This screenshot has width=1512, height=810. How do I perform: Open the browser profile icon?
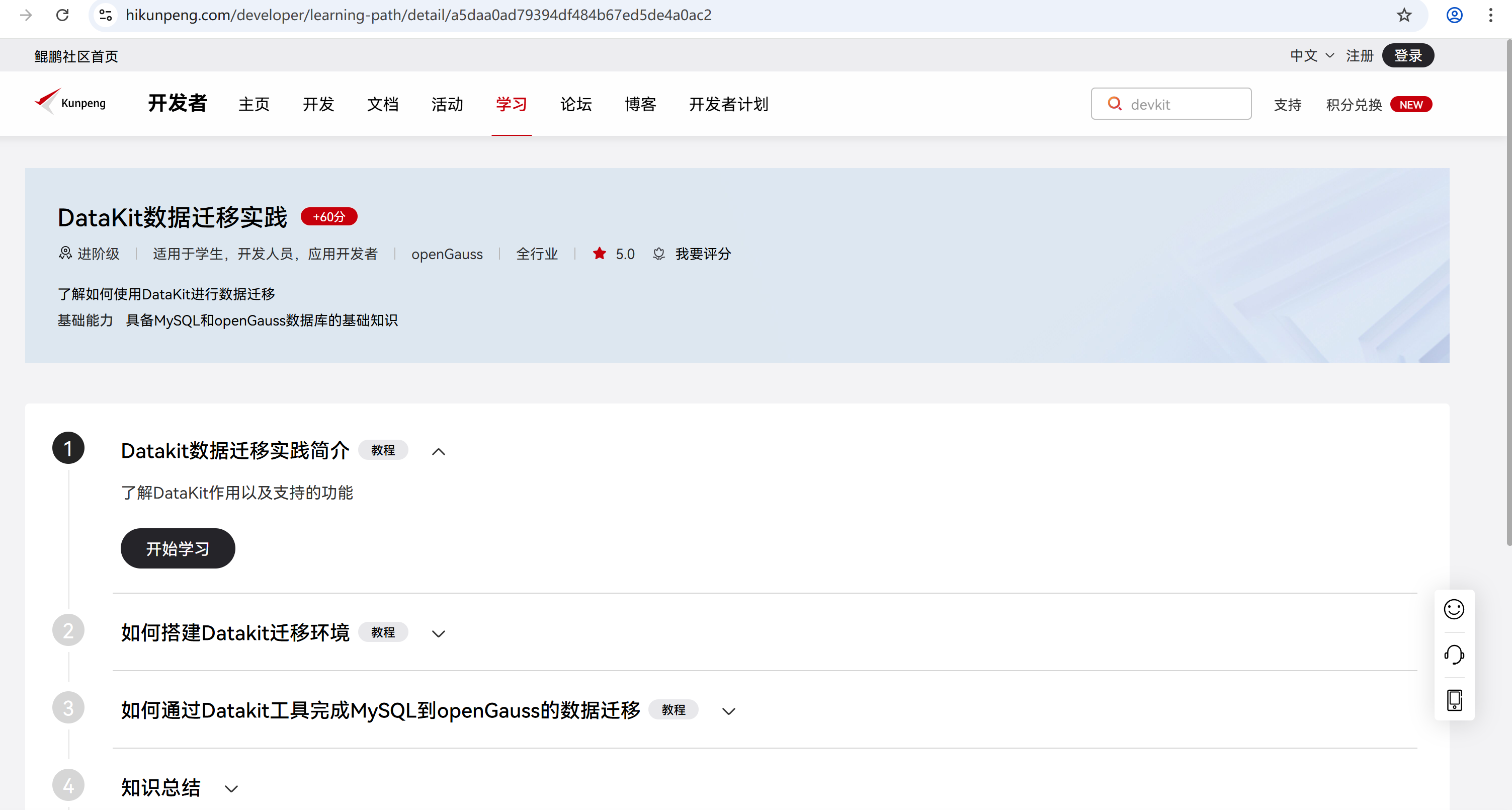coord(1454,15)
